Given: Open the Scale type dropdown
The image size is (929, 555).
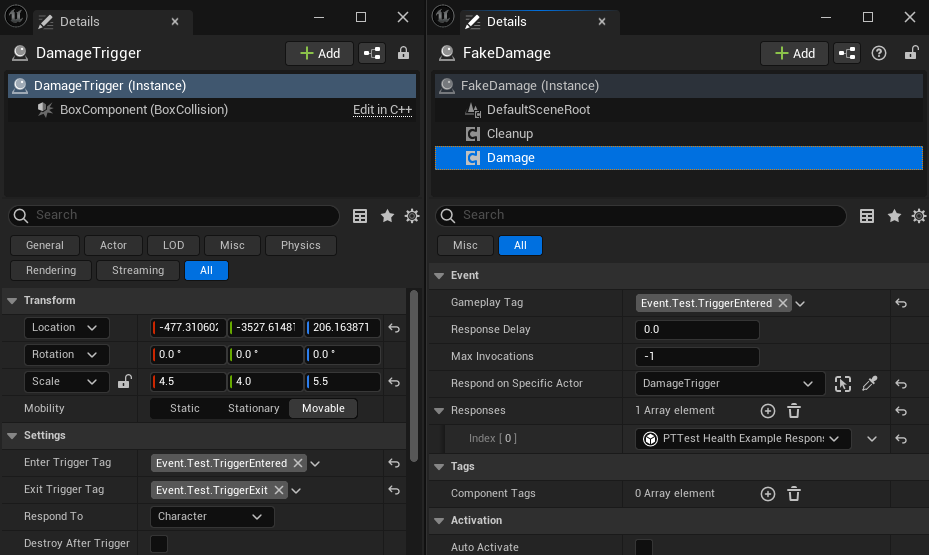Looking at the screenshot, I should pos(66,382).
